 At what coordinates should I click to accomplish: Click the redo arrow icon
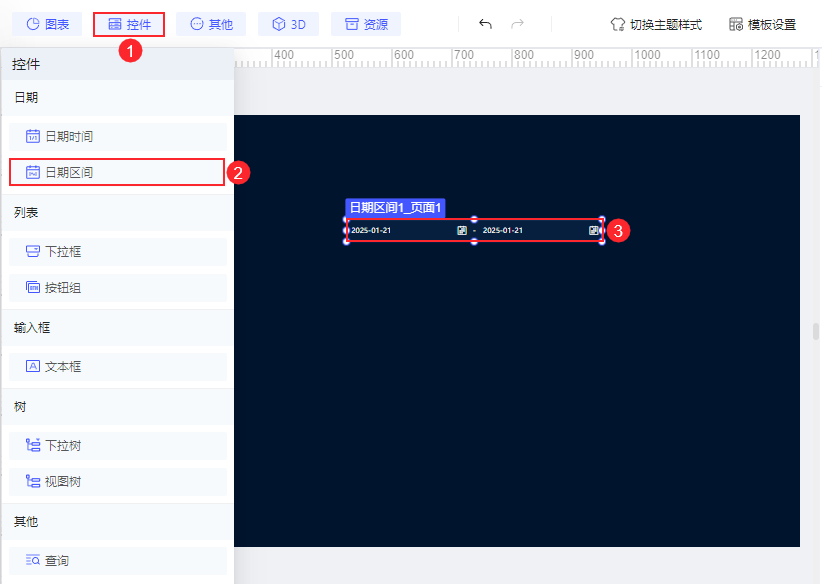(518, 24)
